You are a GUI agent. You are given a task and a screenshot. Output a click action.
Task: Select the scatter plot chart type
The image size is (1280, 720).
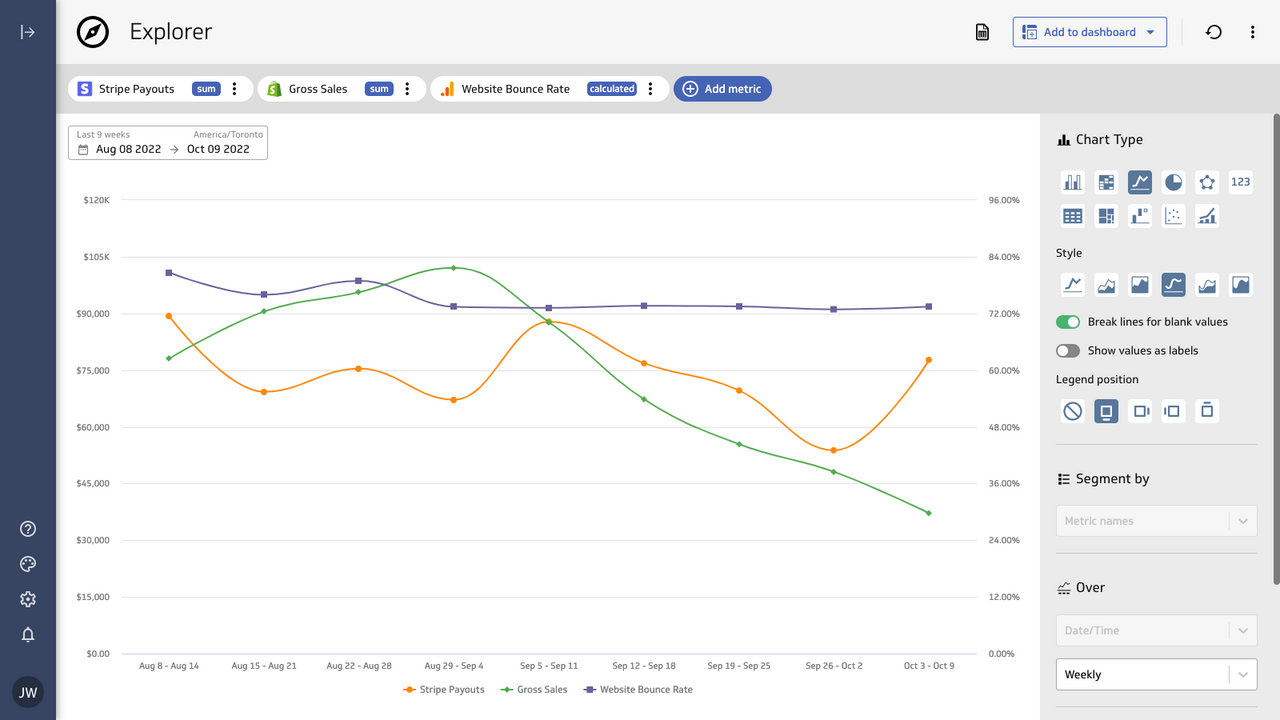(1174, 216)
